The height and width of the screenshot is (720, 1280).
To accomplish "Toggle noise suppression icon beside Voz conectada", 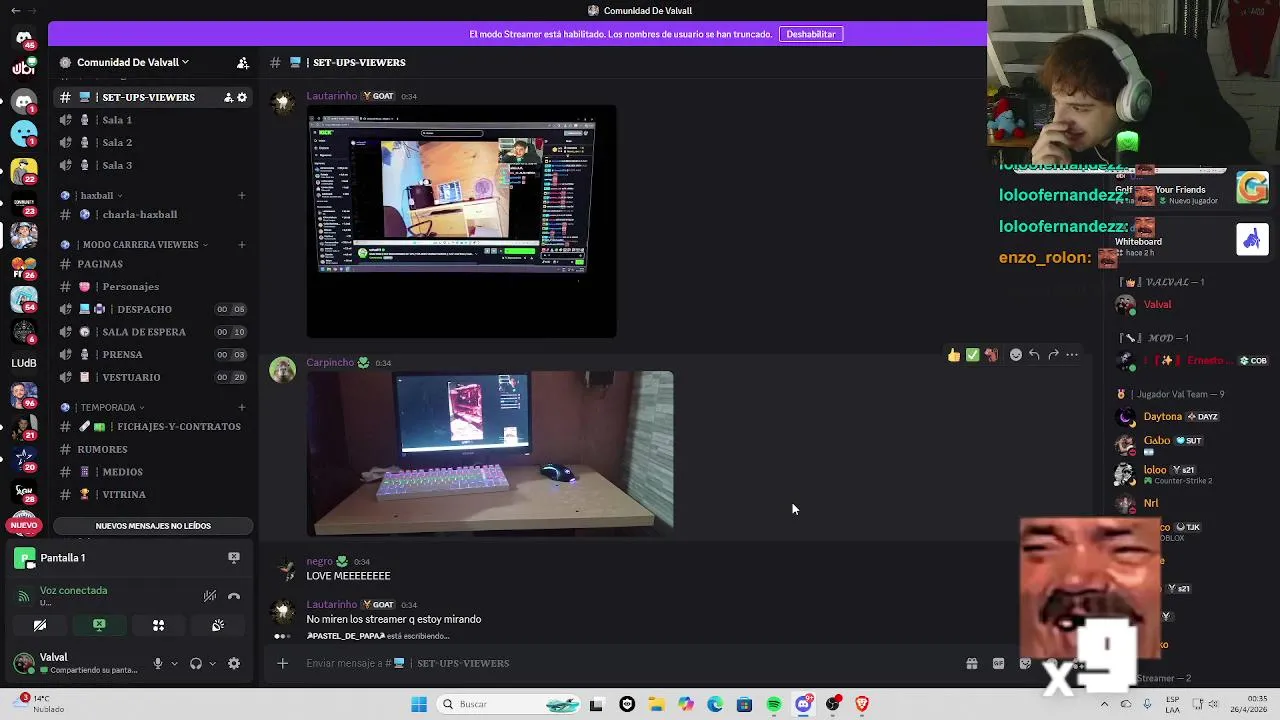I will 210,596.
